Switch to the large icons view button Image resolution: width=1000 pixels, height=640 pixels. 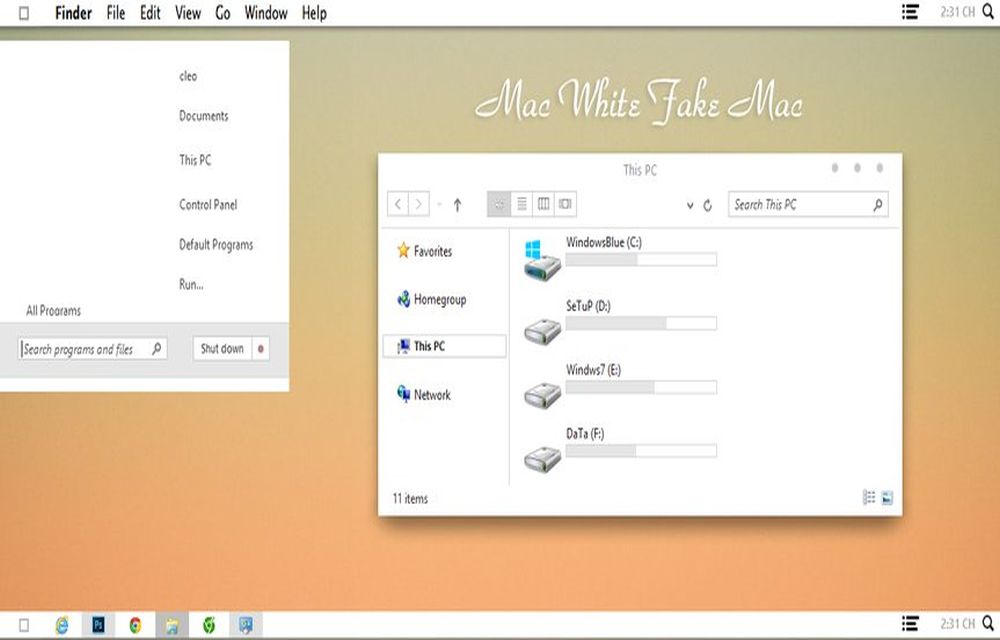tap(499, 204)
